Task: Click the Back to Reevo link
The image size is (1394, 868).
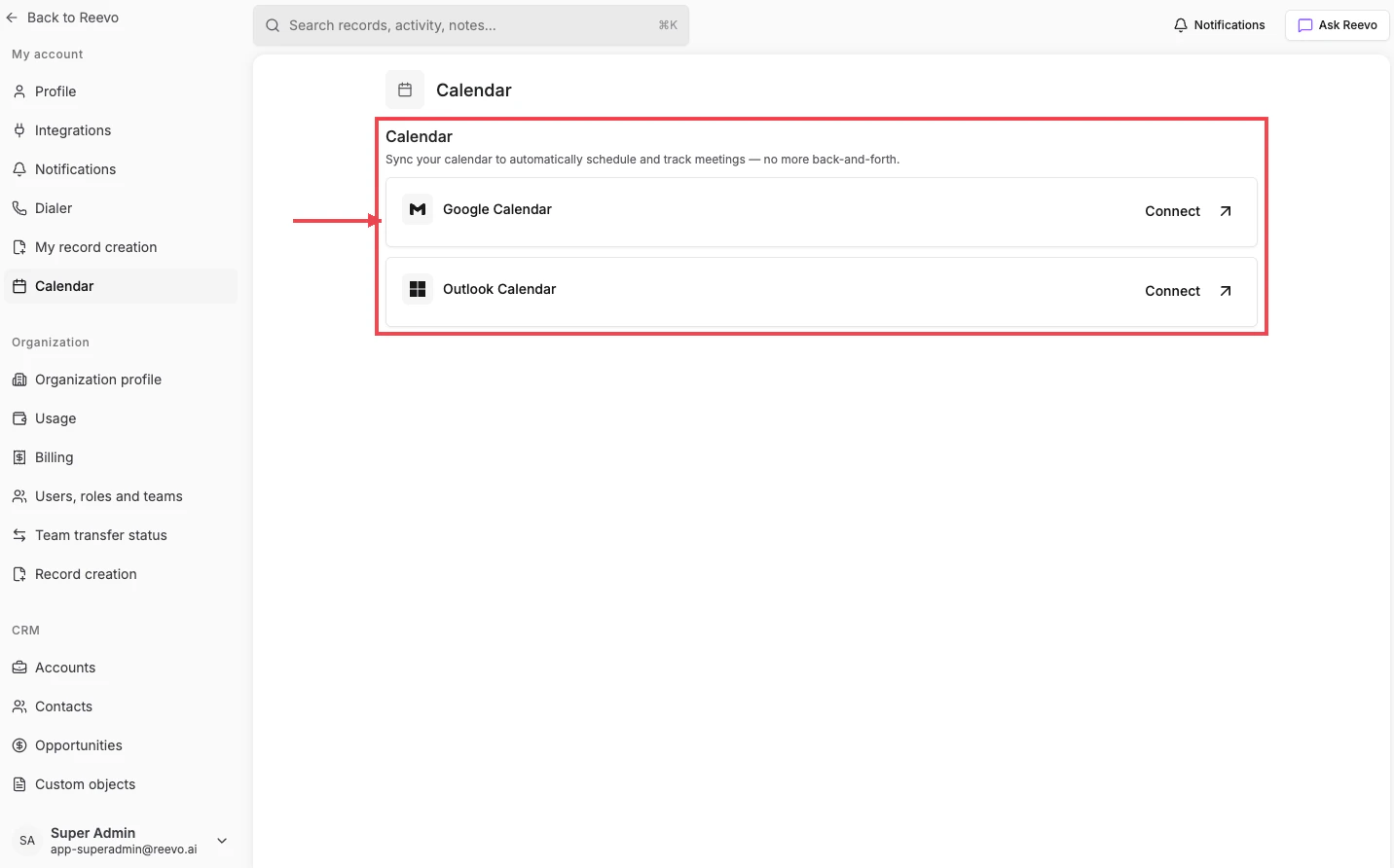Action: 62,18
